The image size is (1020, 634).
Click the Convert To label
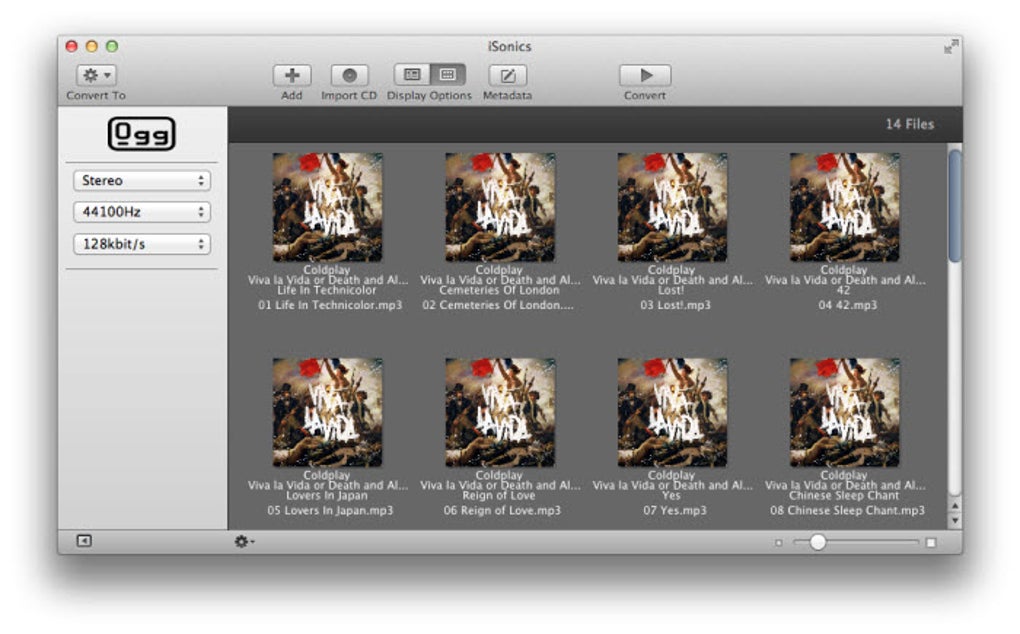click(96, 96)
